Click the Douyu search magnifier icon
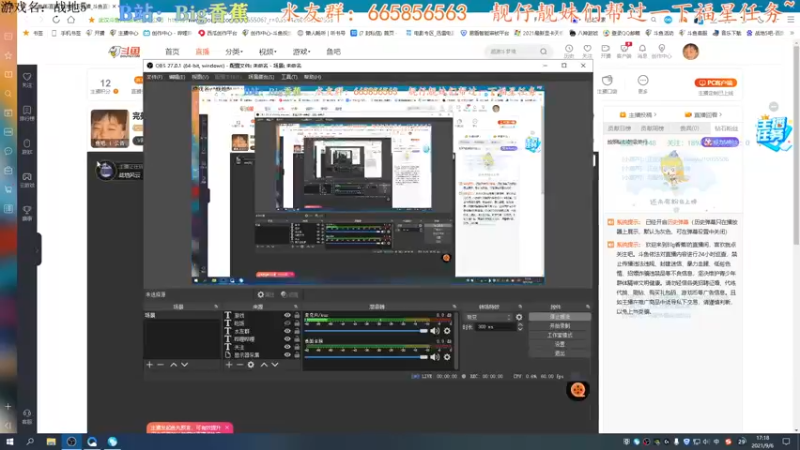 (x=543, y=52)
